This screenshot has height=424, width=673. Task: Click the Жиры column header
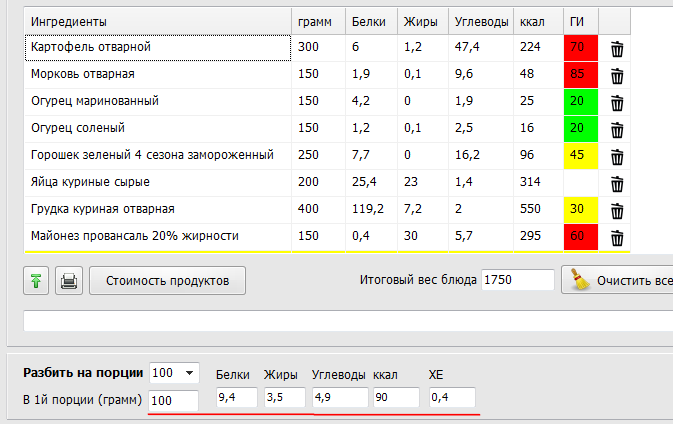(423, 21)
